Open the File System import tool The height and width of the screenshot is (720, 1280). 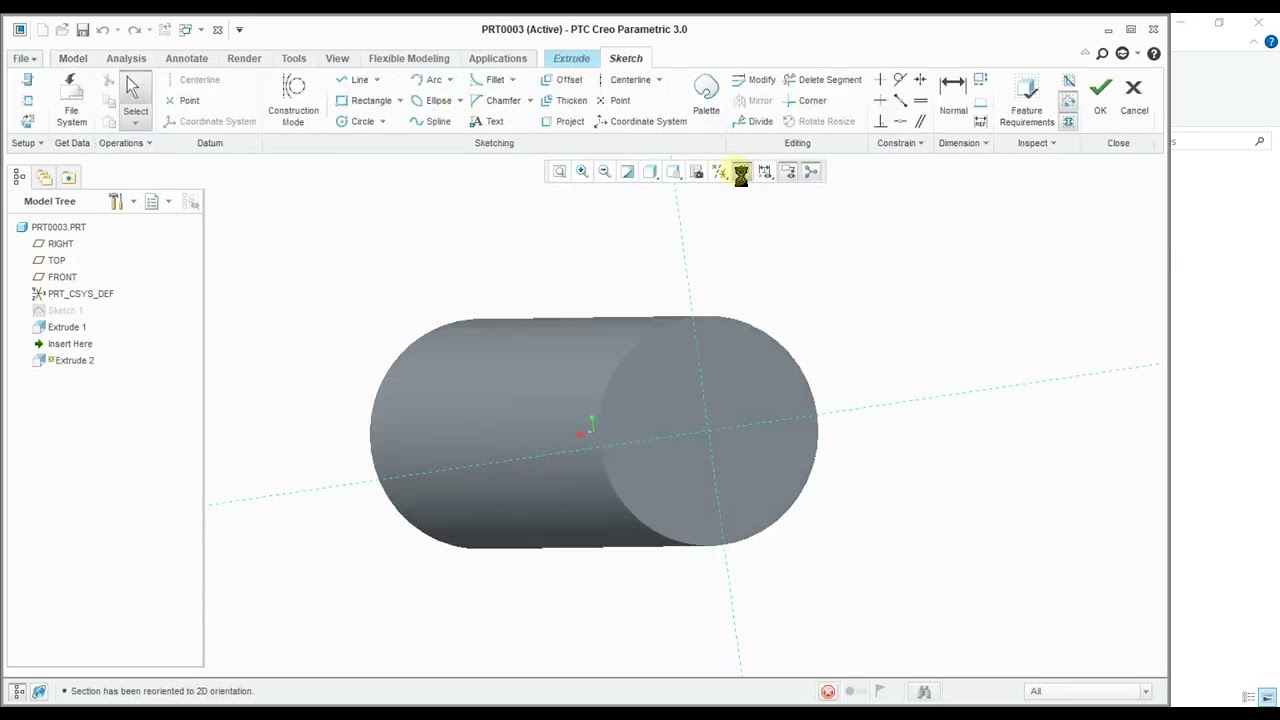[71, 101]
